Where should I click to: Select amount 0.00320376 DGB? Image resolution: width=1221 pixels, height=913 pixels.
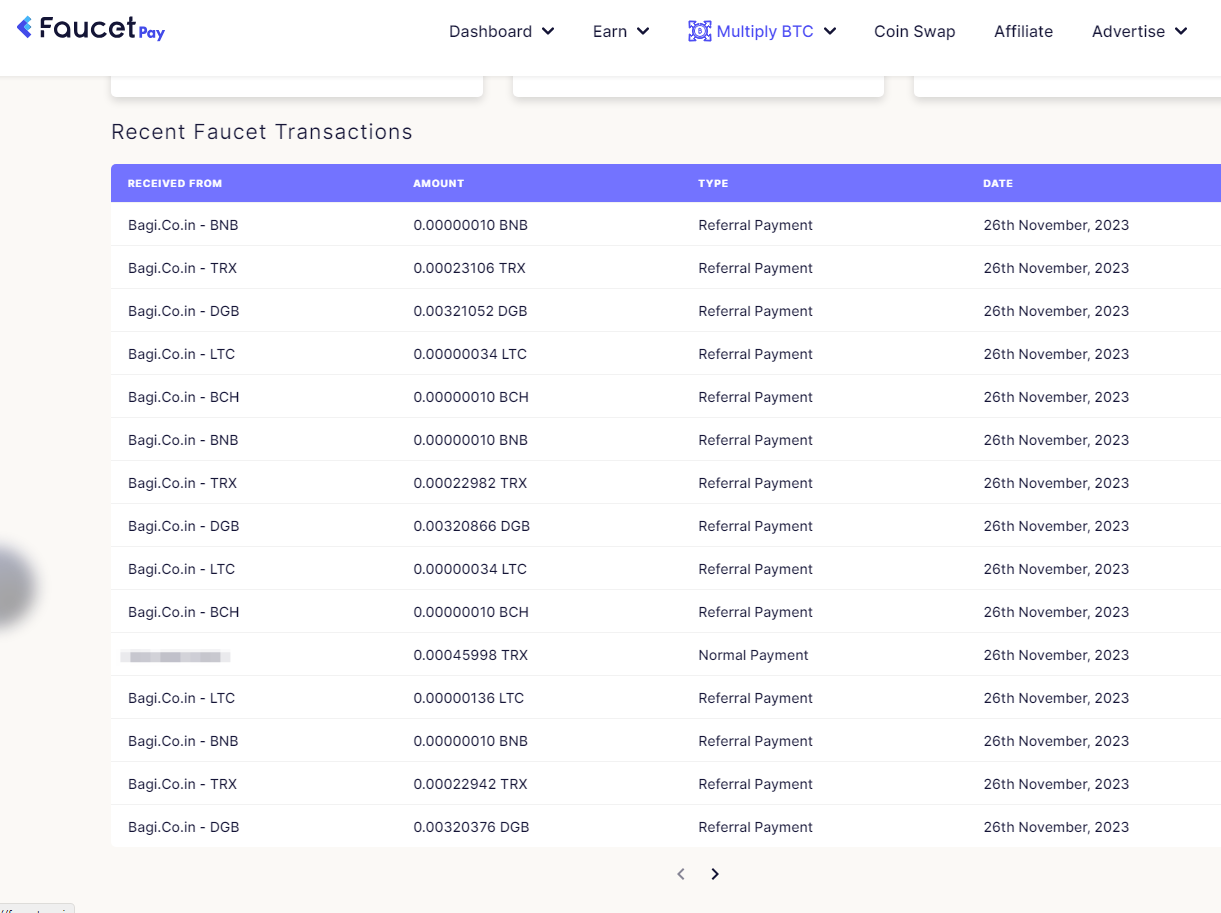[471, 827]
